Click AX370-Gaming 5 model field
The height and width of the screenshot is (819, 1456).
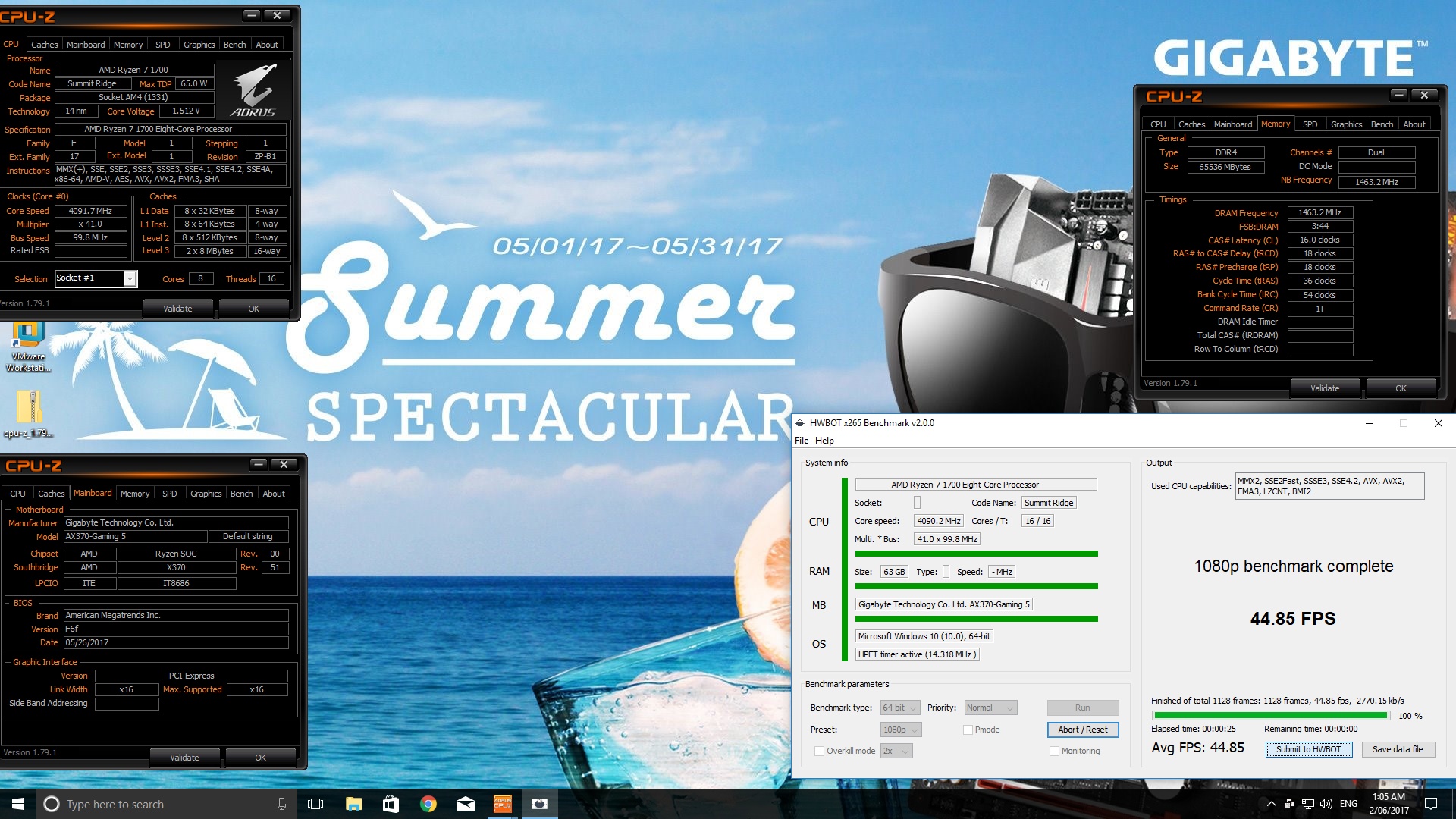click(x=135, y=536)
